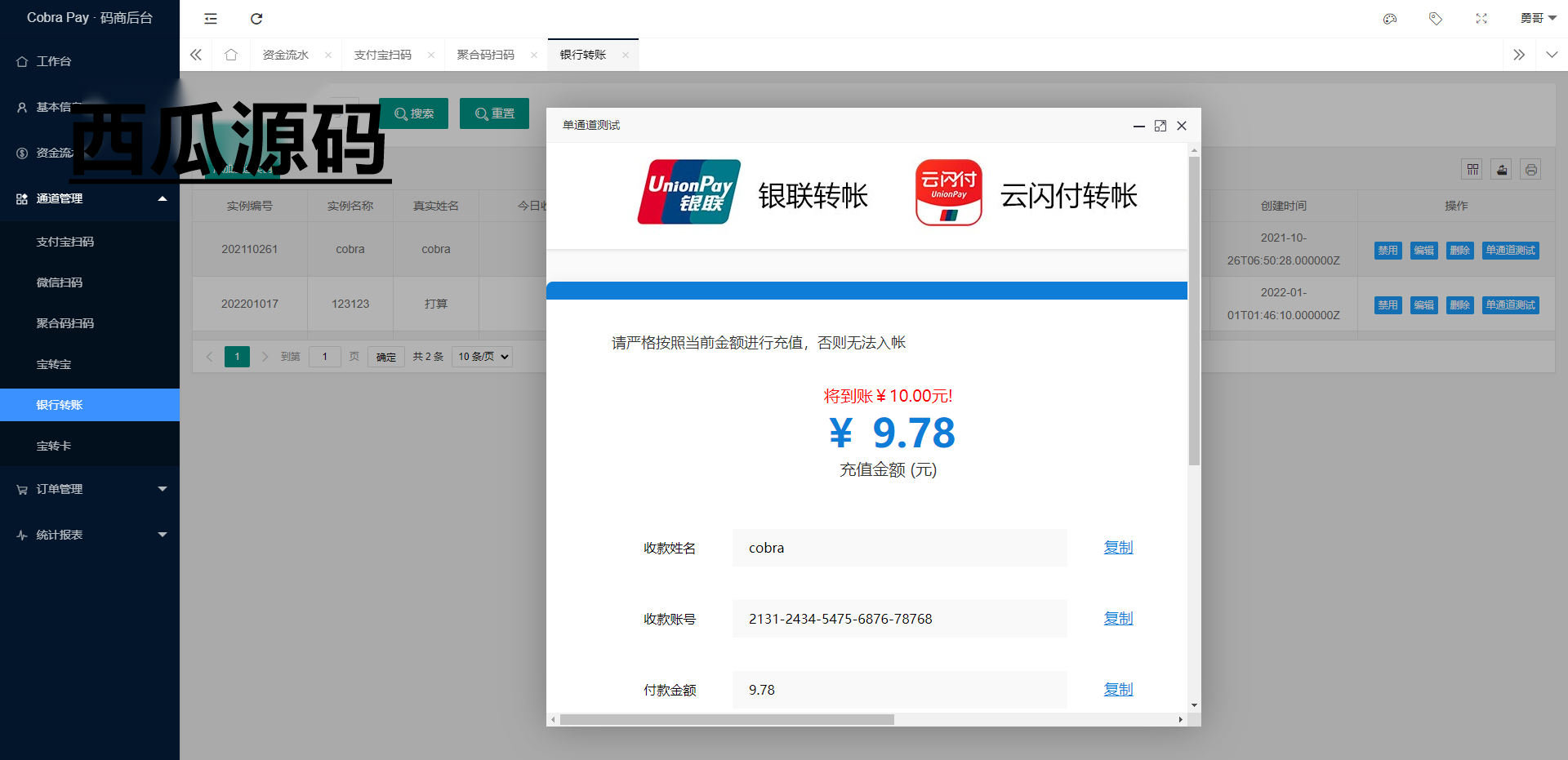
Task: Collapse the 通道管理 sidebar group
Action: pos(90,198)
